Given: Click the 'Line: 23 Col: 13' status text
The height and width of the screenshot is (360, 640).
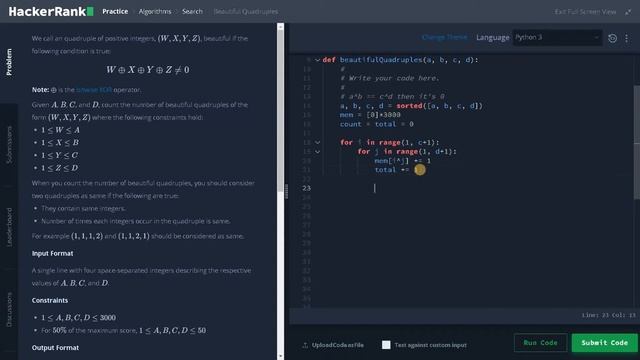Looking at the screenshot, I should coord(609,315).
